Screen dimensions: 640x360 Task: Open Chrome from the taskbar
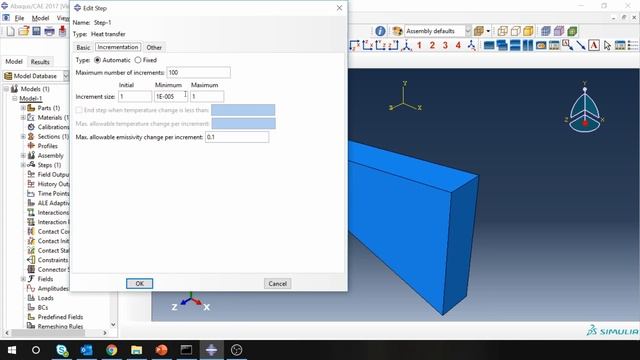tap(111, 350)
